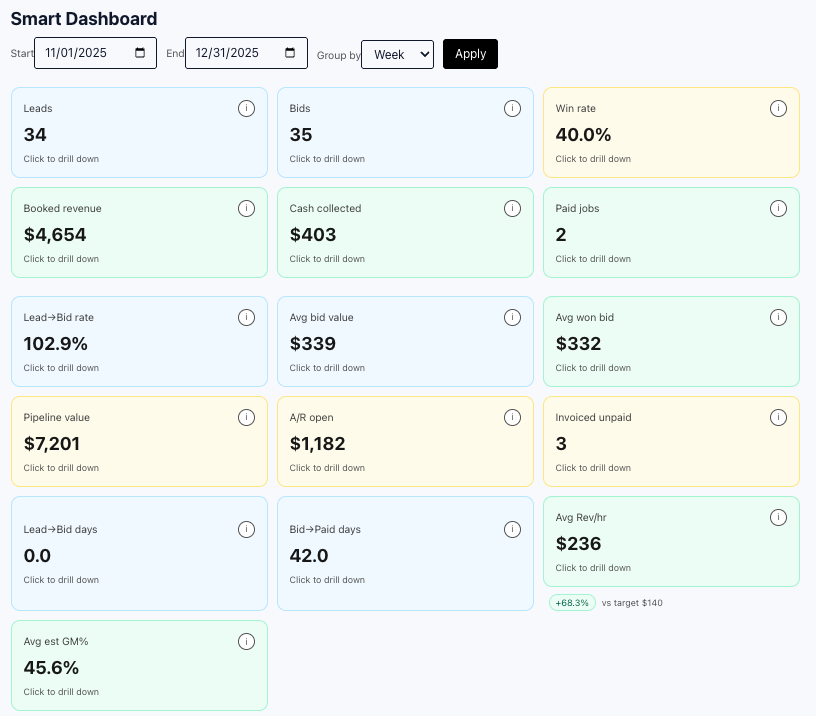This screenshot has height=716, width=816.
Task: Click the A/R open info icon
Action: [512, 417]
